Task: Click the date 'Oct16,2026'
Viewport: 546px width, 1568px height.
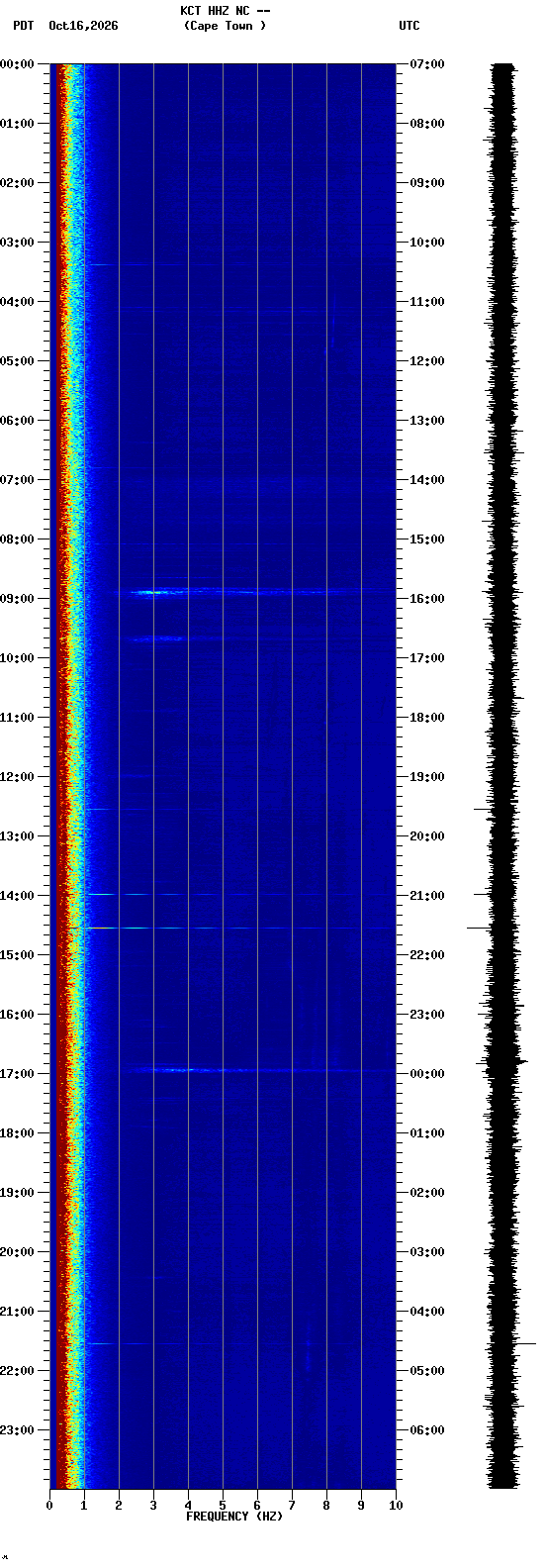Action: [83, 26]
